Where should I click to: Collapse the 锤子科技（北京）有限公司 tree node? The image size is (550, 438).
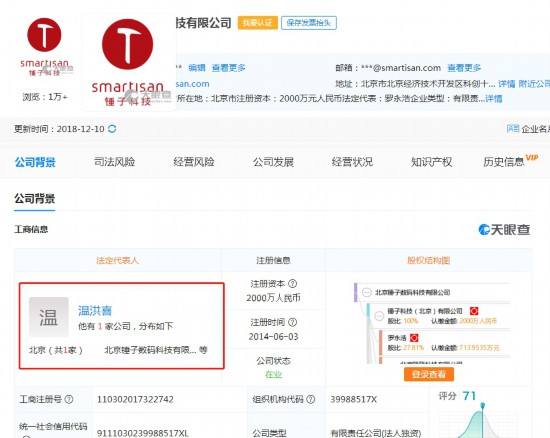coord(379,316)
